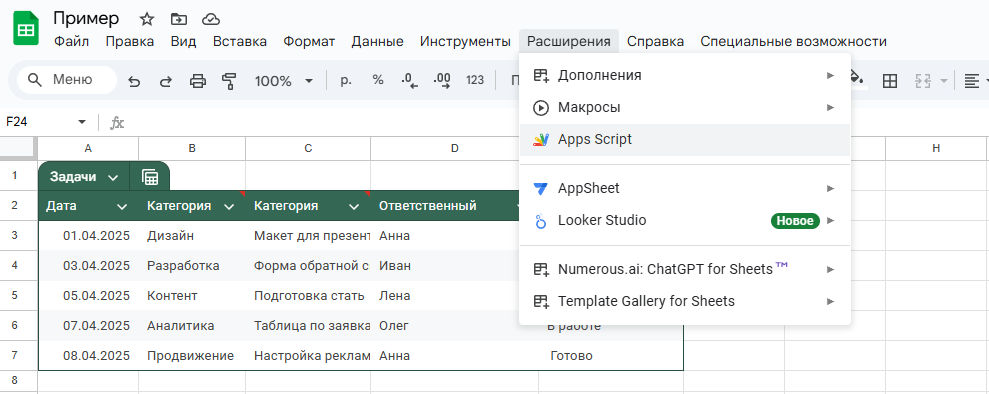
Task: Click the select all corner box
Action: 18,148
